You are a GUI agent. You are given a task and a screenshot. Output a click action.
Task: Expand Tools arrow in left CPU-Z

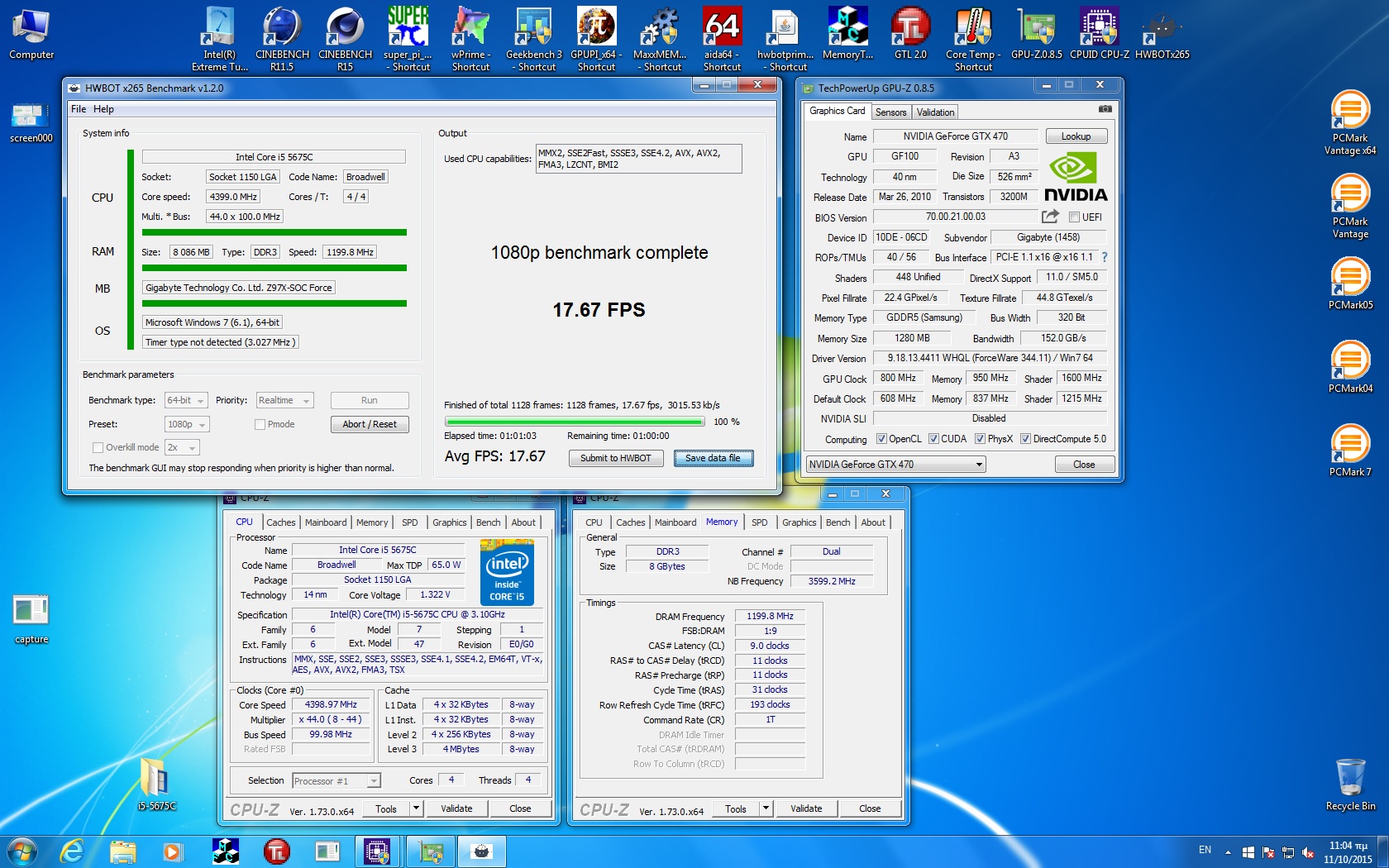pyautogui.click(x=416, y=808)
